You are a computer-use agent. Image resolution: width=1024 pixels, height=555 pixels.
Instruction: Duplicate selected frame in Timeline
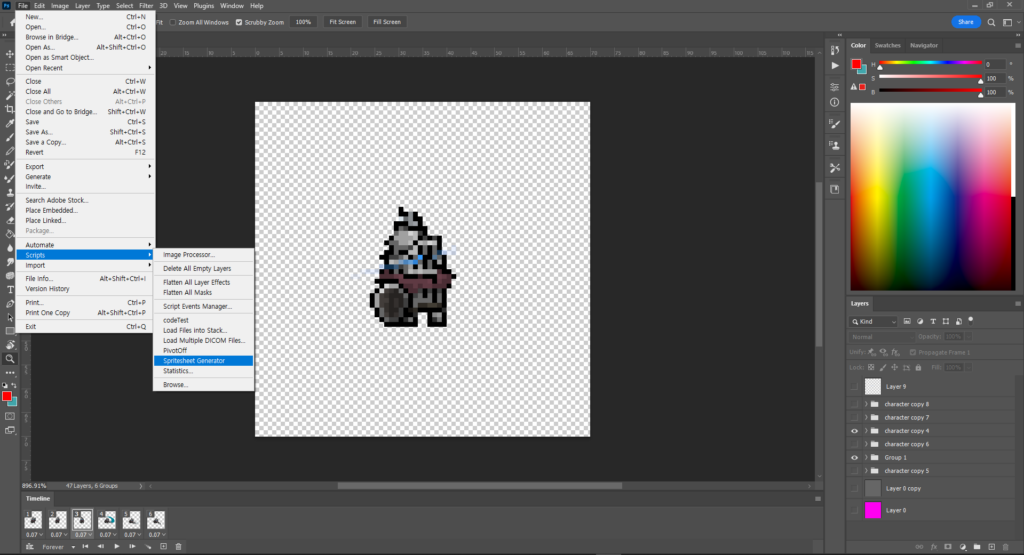pyautogui.click(x=163, y=547)
